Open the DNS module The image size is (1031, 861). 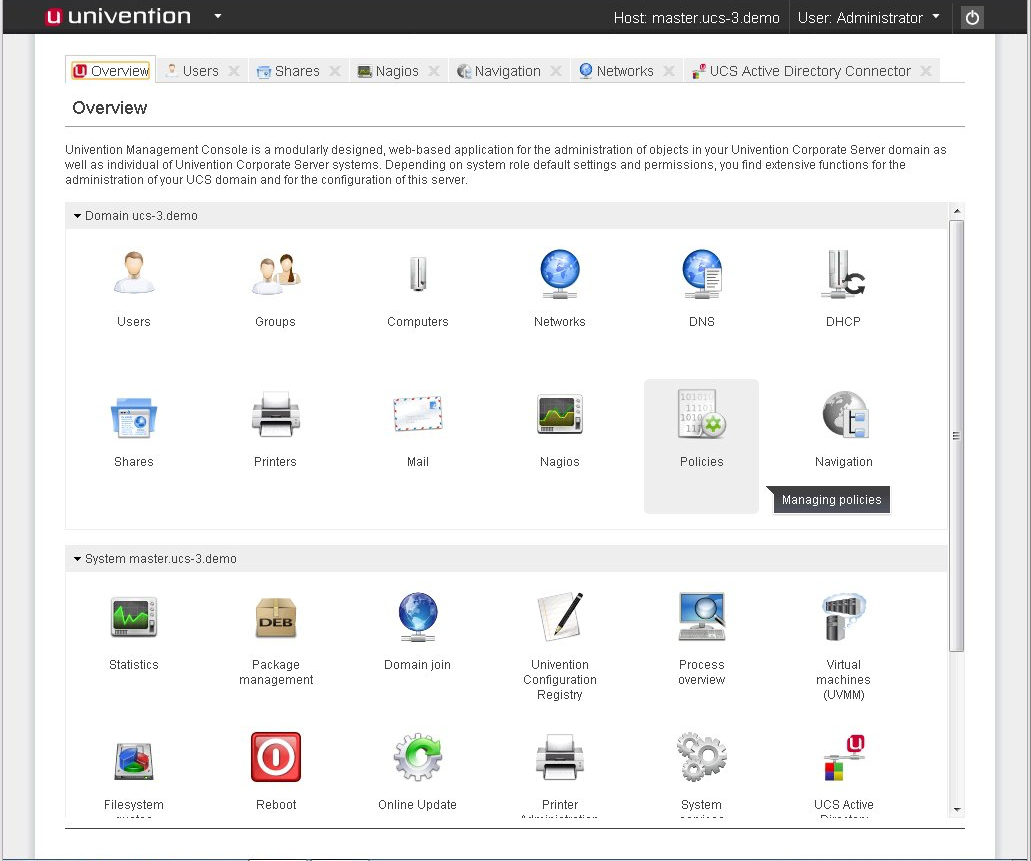pos(702,273)
